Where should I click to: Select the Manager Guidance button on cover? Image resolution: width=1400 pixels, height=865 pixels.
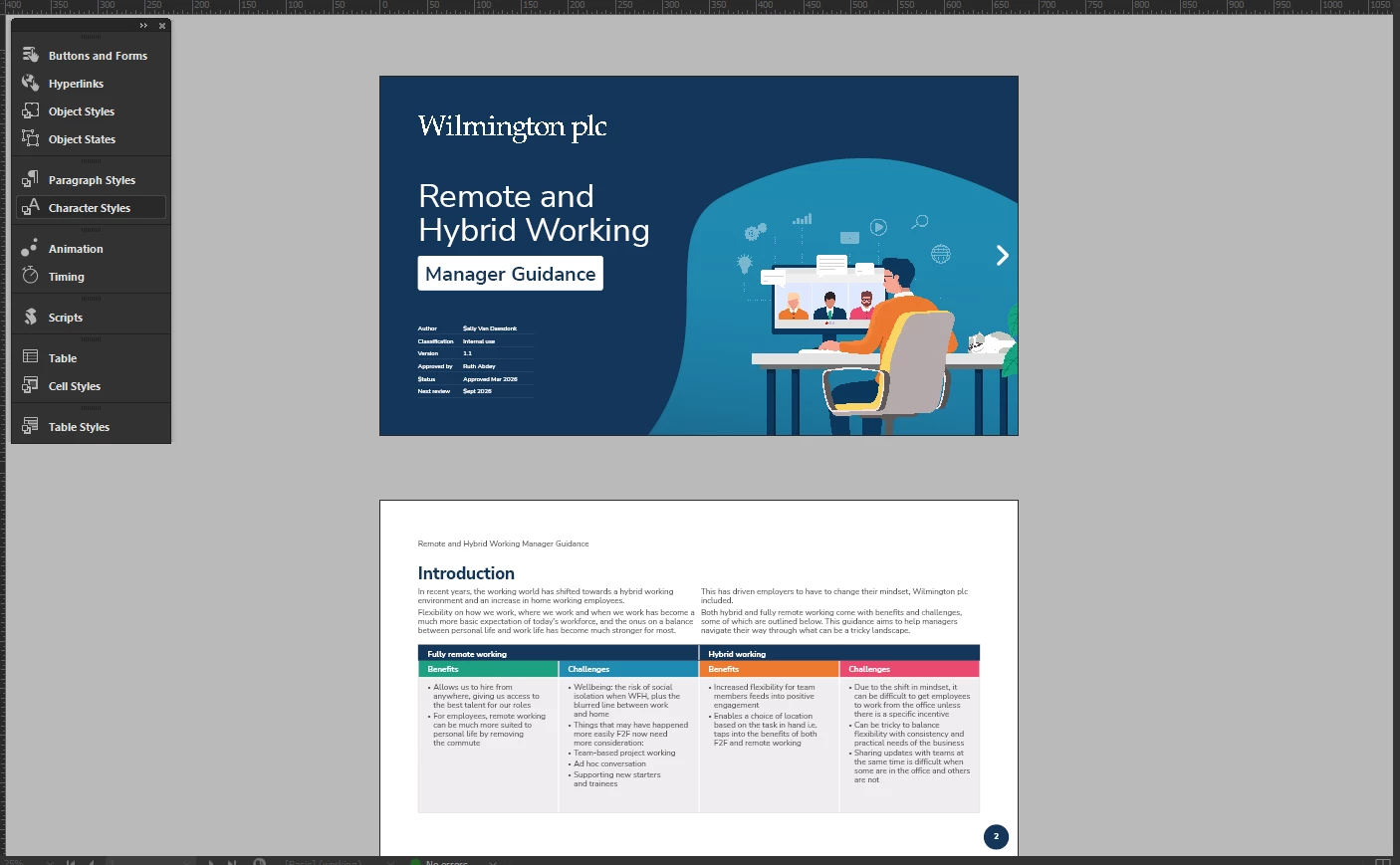[x=510, y=274]
